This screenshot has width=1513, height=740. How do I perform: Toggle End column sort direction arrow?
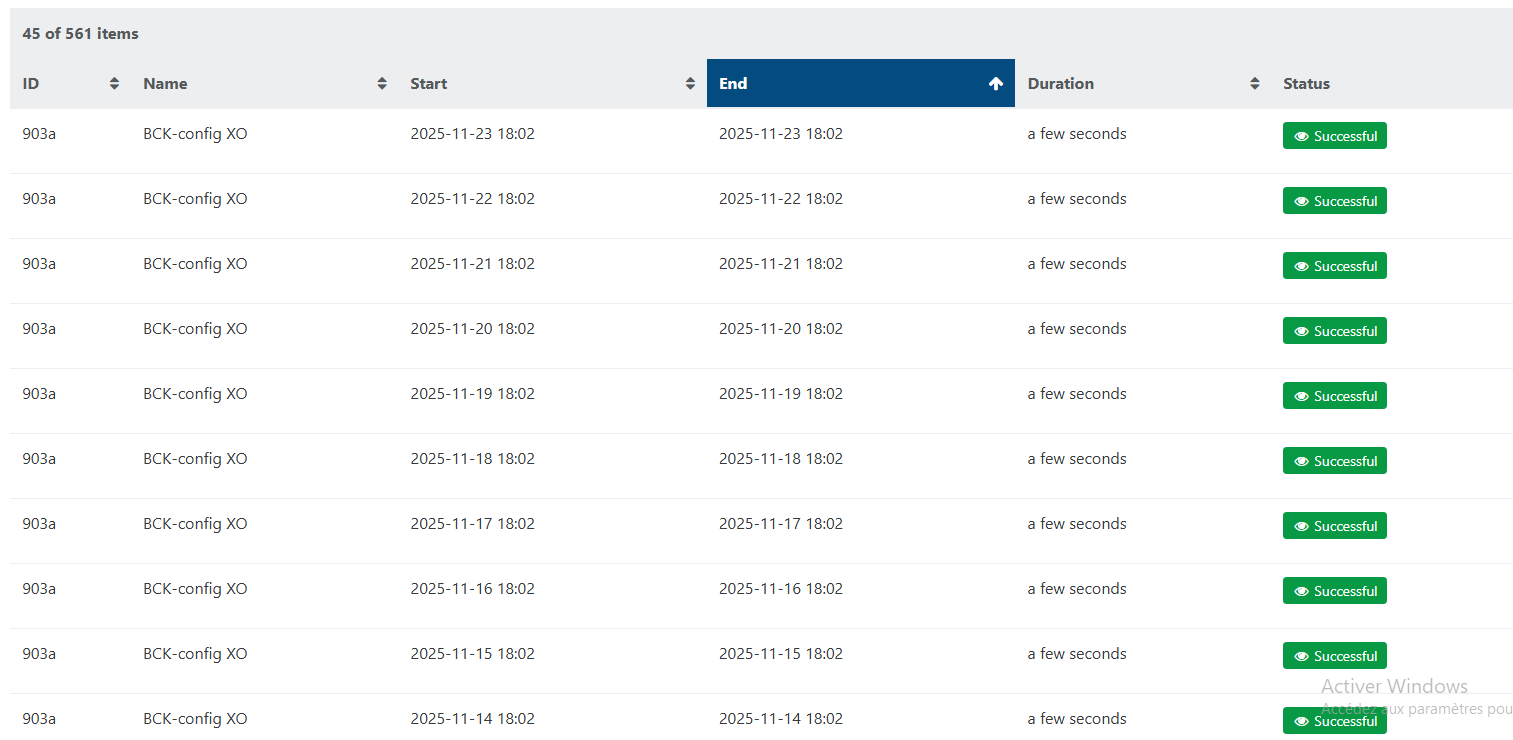tap(995, 84)
